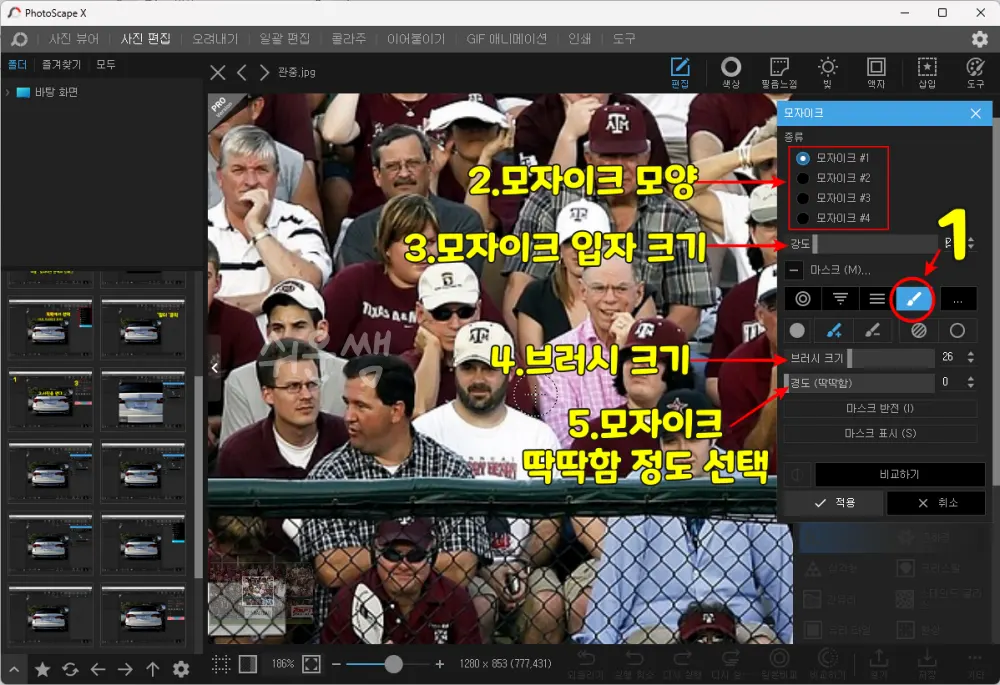This screenshot has width=1000, height=685.
Task: Increase 브러시 크기 with the up stepper
Action: 971,352
